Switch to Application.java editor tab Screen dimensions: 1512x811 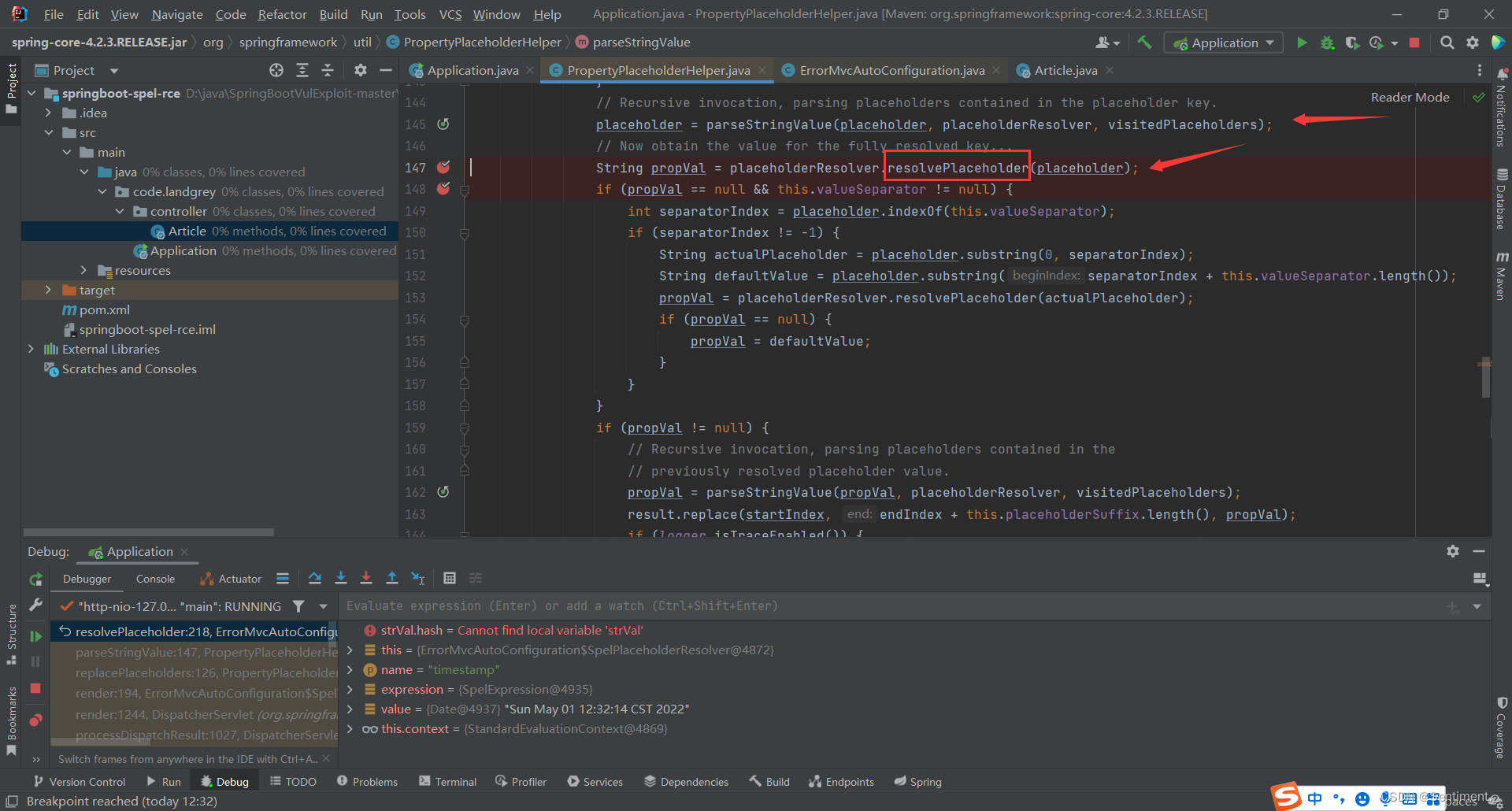(472, 70)
